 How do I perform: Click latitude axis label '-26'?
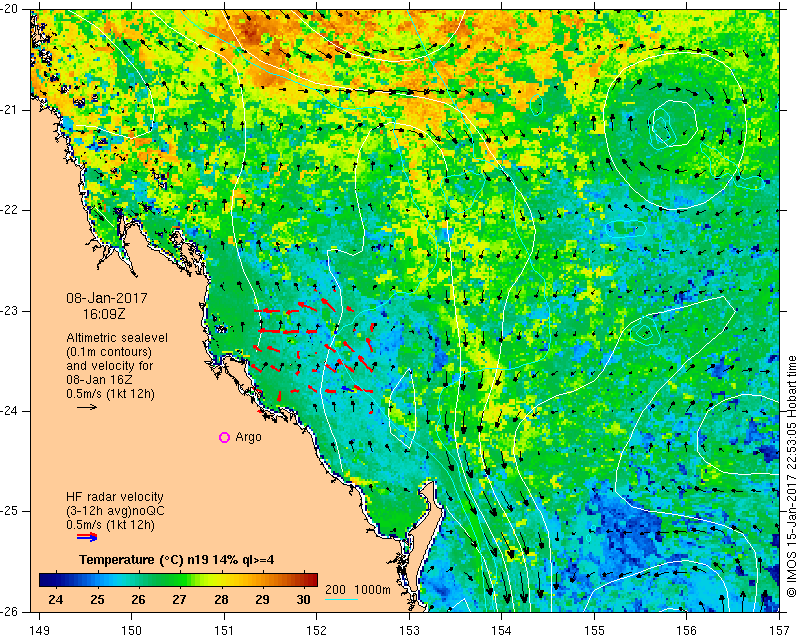click(x=11, y=612)
